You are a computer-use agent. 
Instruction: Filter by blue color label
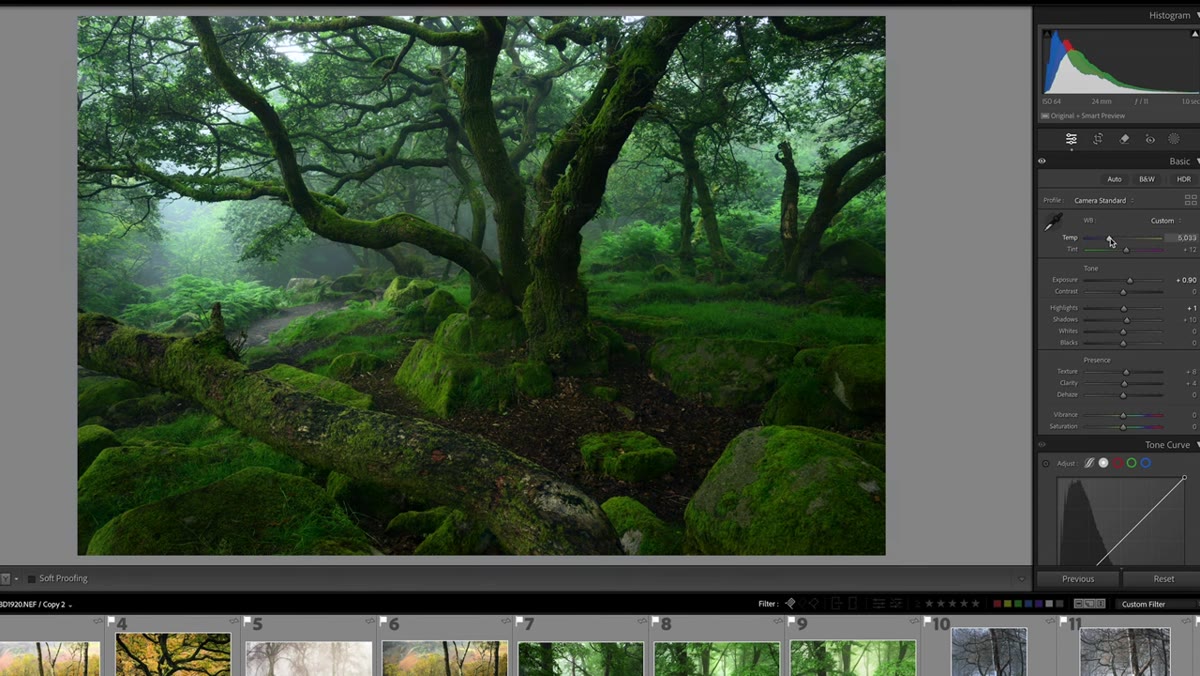[1028, 604]
